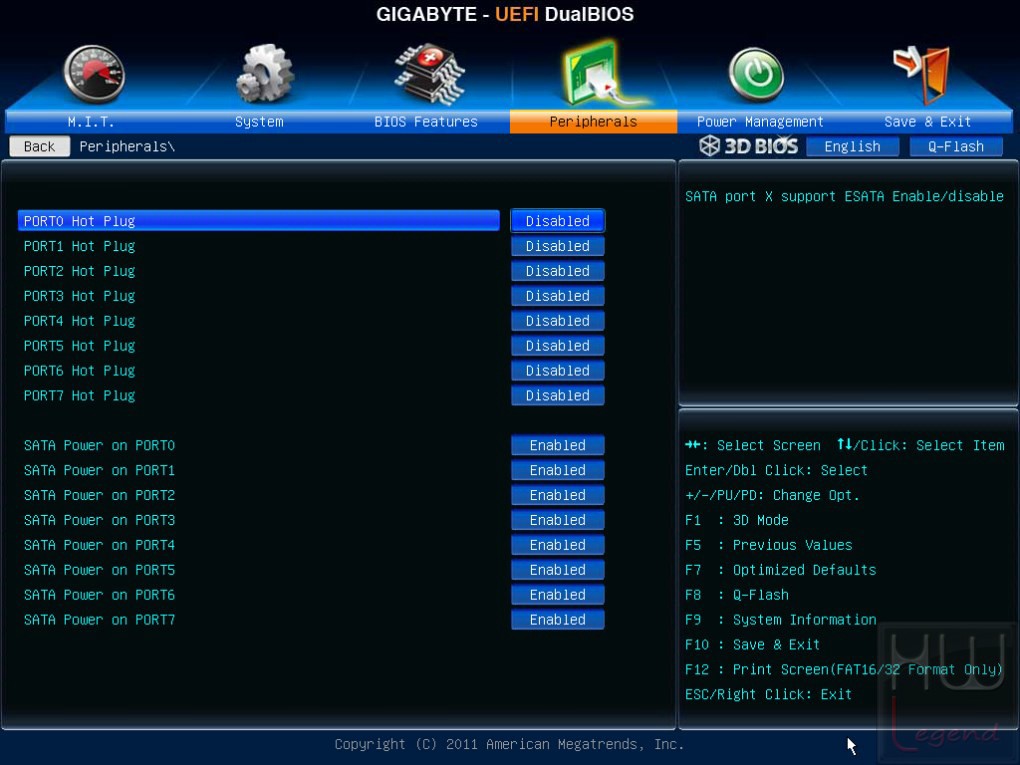This screenshot has width=1020, height=765.
Task: Select the PORT6 Hot Plug label
Action: point(79,371)
